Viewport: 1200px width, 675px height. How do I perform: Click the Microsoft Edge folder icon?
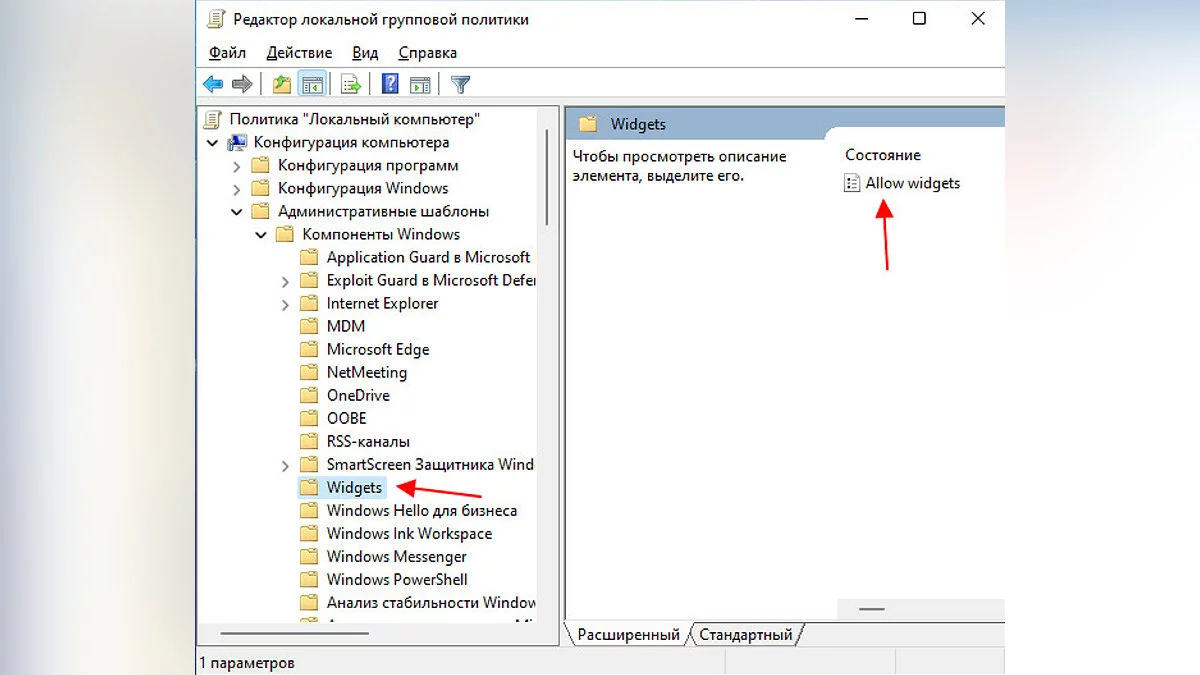pos(309,349)
